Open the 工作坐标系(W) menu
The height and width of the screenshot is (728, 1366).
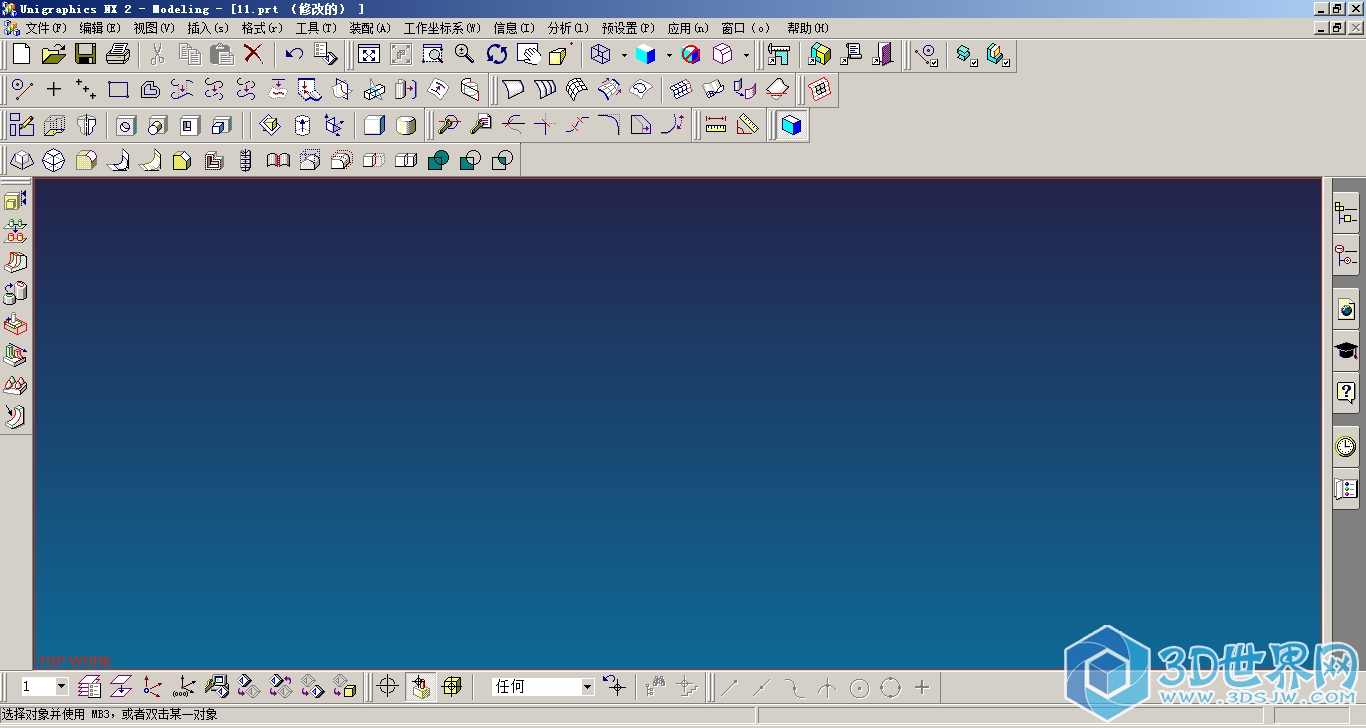pos(442,28)
